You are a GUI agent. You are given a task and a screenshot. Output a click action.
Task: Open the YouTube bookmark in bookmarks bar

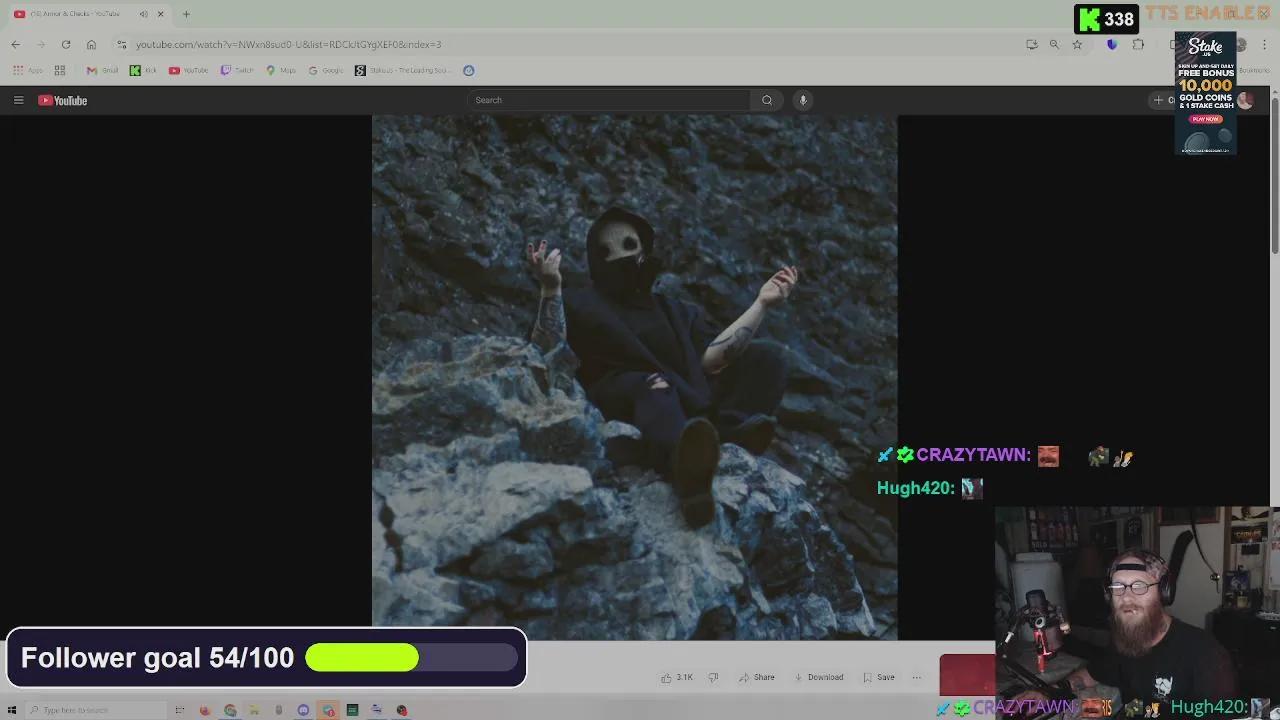click(x=188, y=70)
